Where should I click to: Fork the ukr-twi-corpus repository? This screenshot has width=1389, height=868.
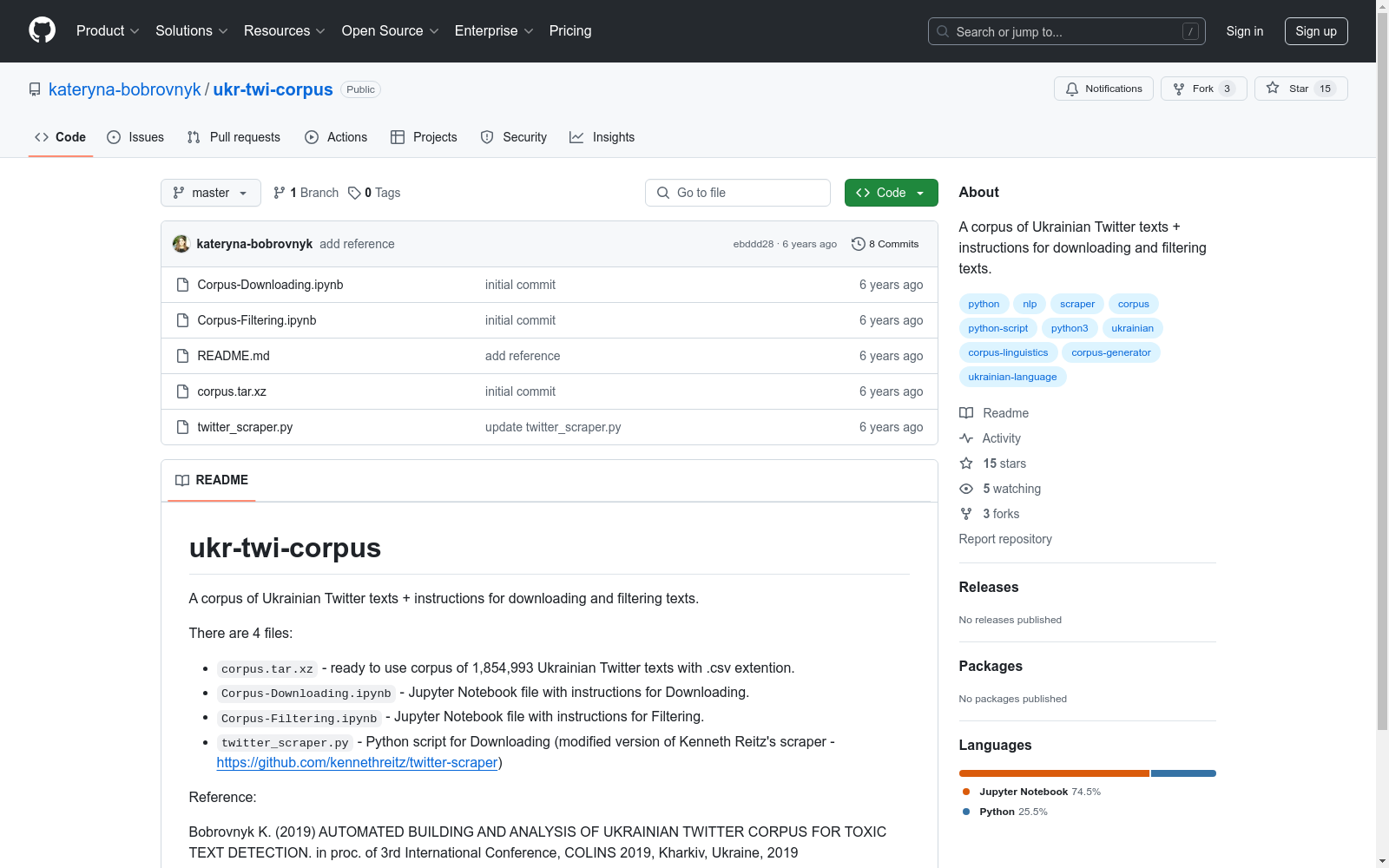[x=1203, y=89]
